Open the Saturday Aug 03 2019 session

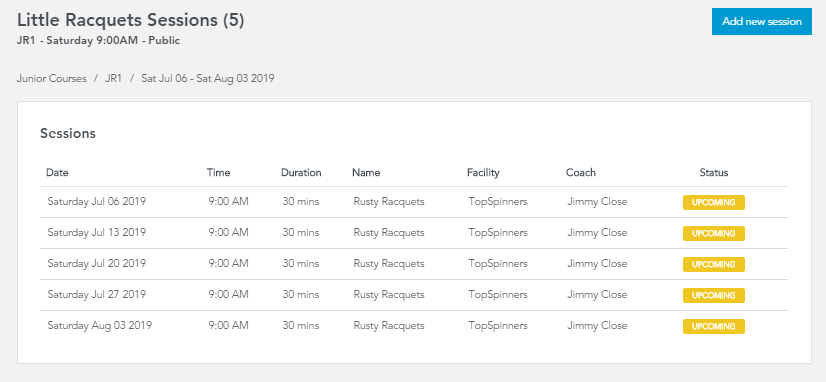click(414, 326)
